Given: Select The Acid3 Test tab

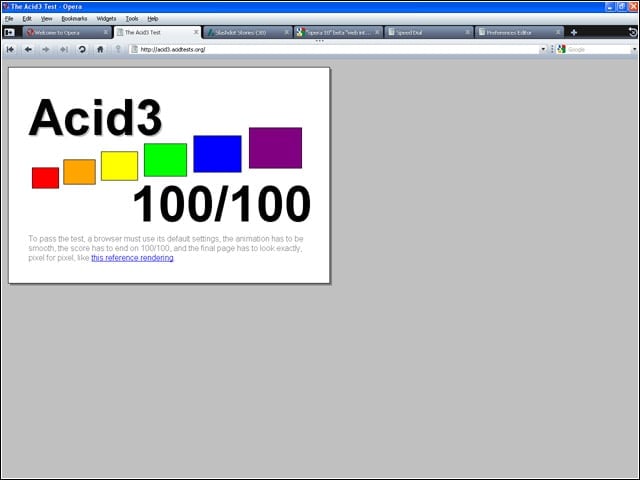Looking at the screenshot, I should (158, 32).
